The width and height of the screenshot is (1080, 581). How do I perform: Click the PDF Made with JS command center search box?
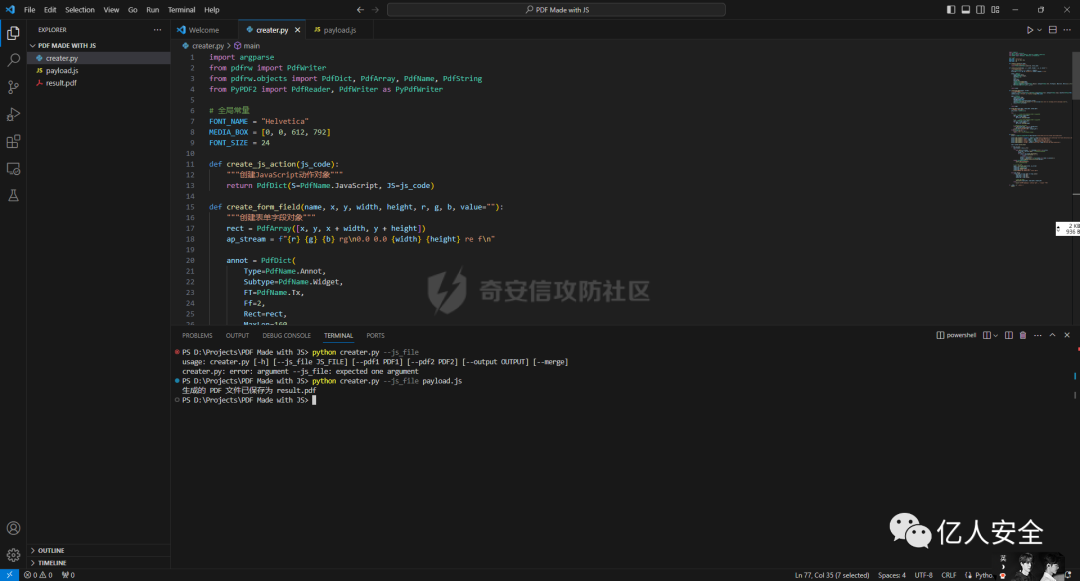click(556, 10)
